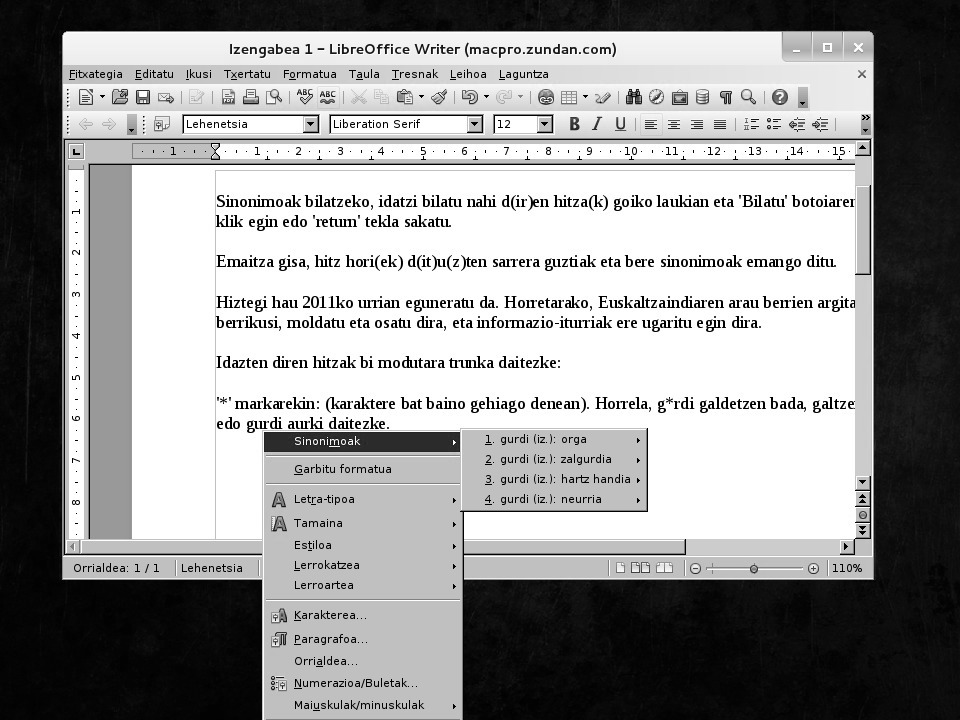Click the Navigator compass icon
Screen dimensions: 960x720
click(x=656, y=97)
